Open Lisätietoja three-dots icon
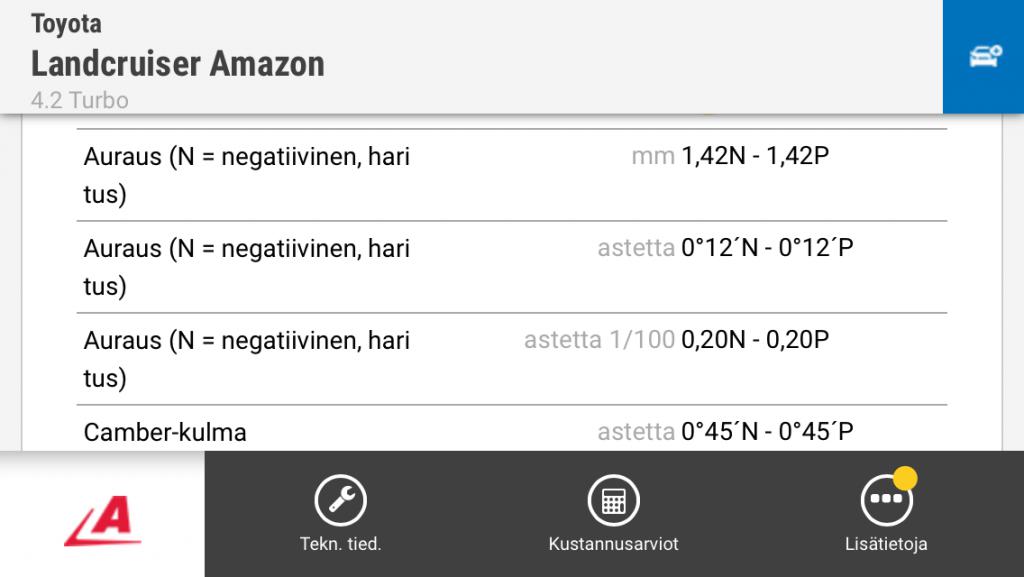Image resolution: width=1024 pixels, height=577 pixels. (x=886, y=500)
